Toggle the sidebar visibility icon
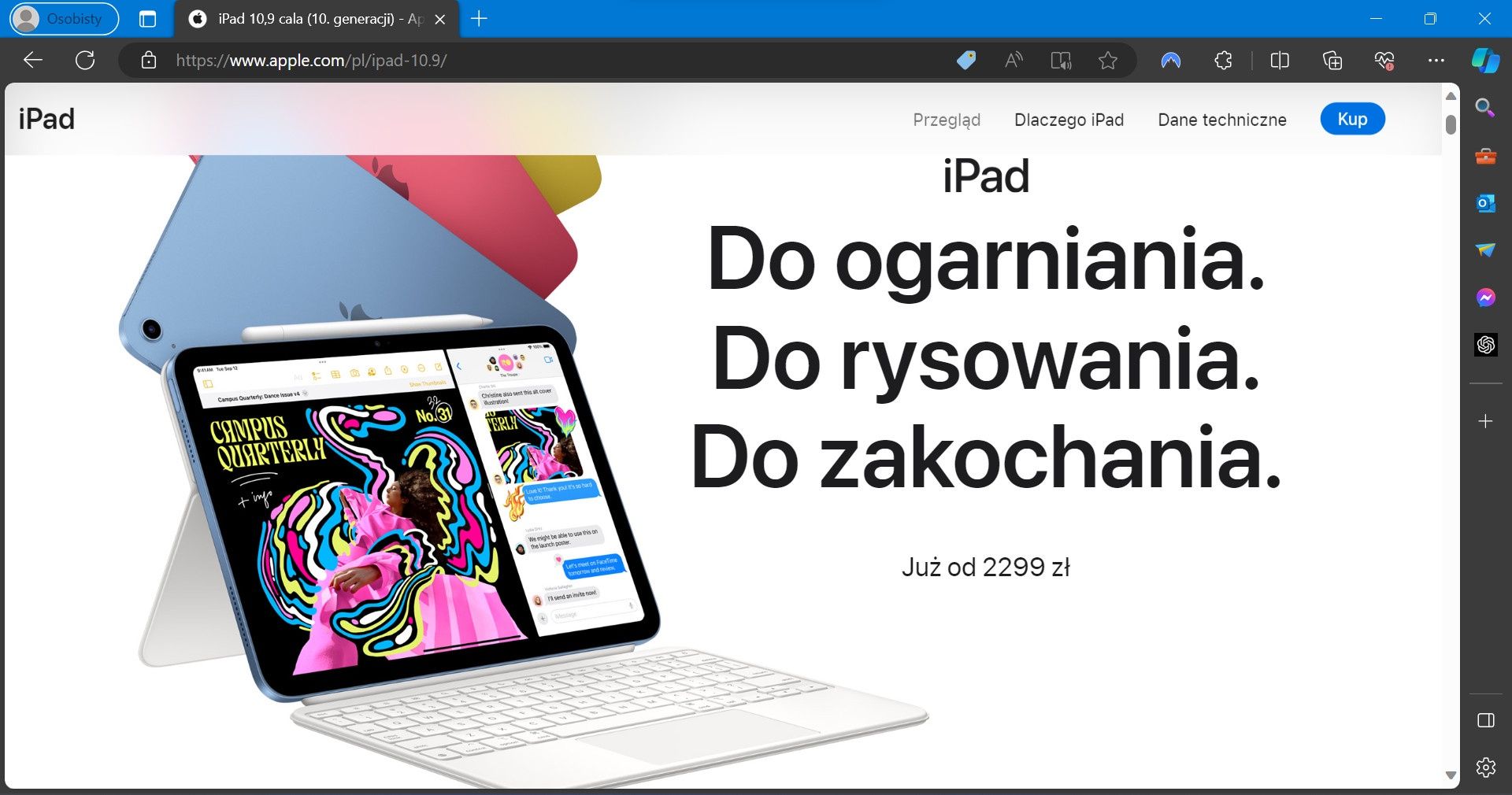Screen dimensions: 1512x795 click(x=1485, y=720)
